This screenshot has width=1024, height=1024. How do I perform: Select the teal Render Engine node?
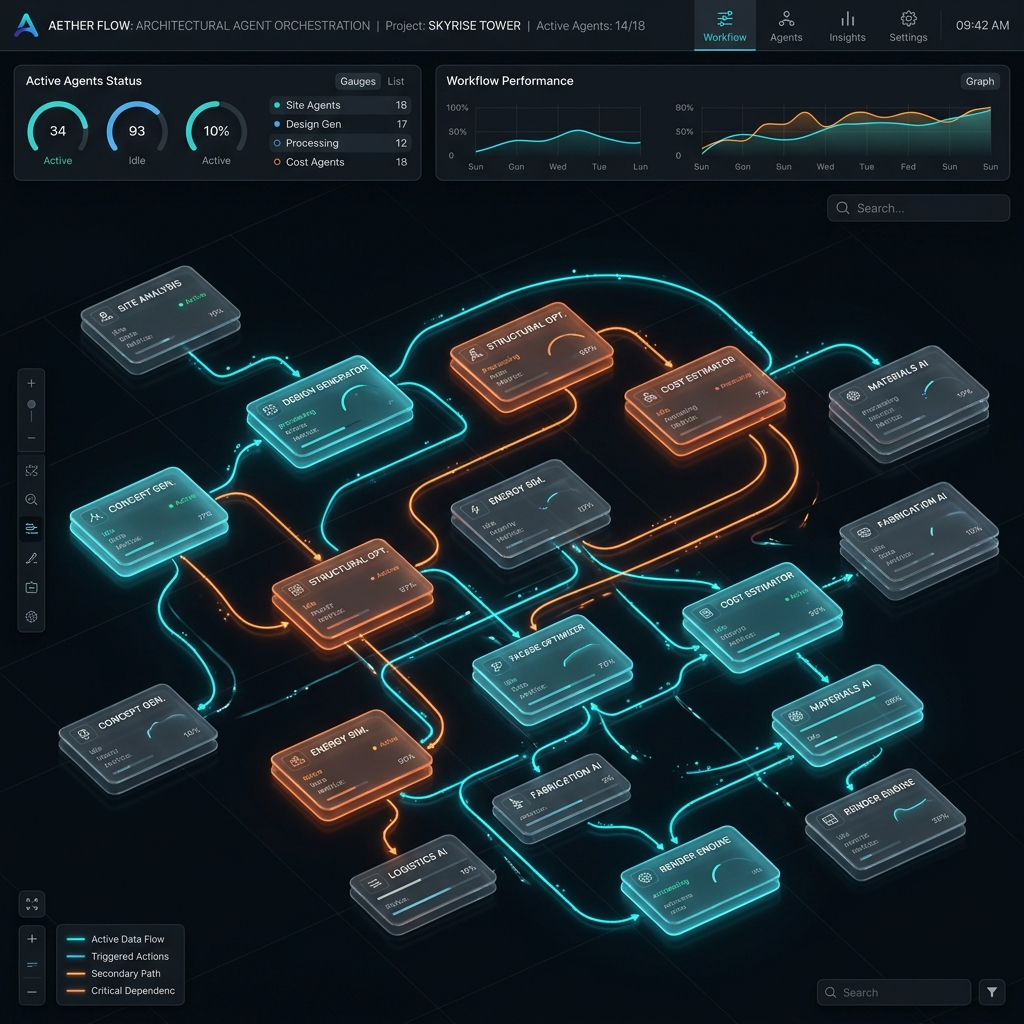click(x=700, y=880)
